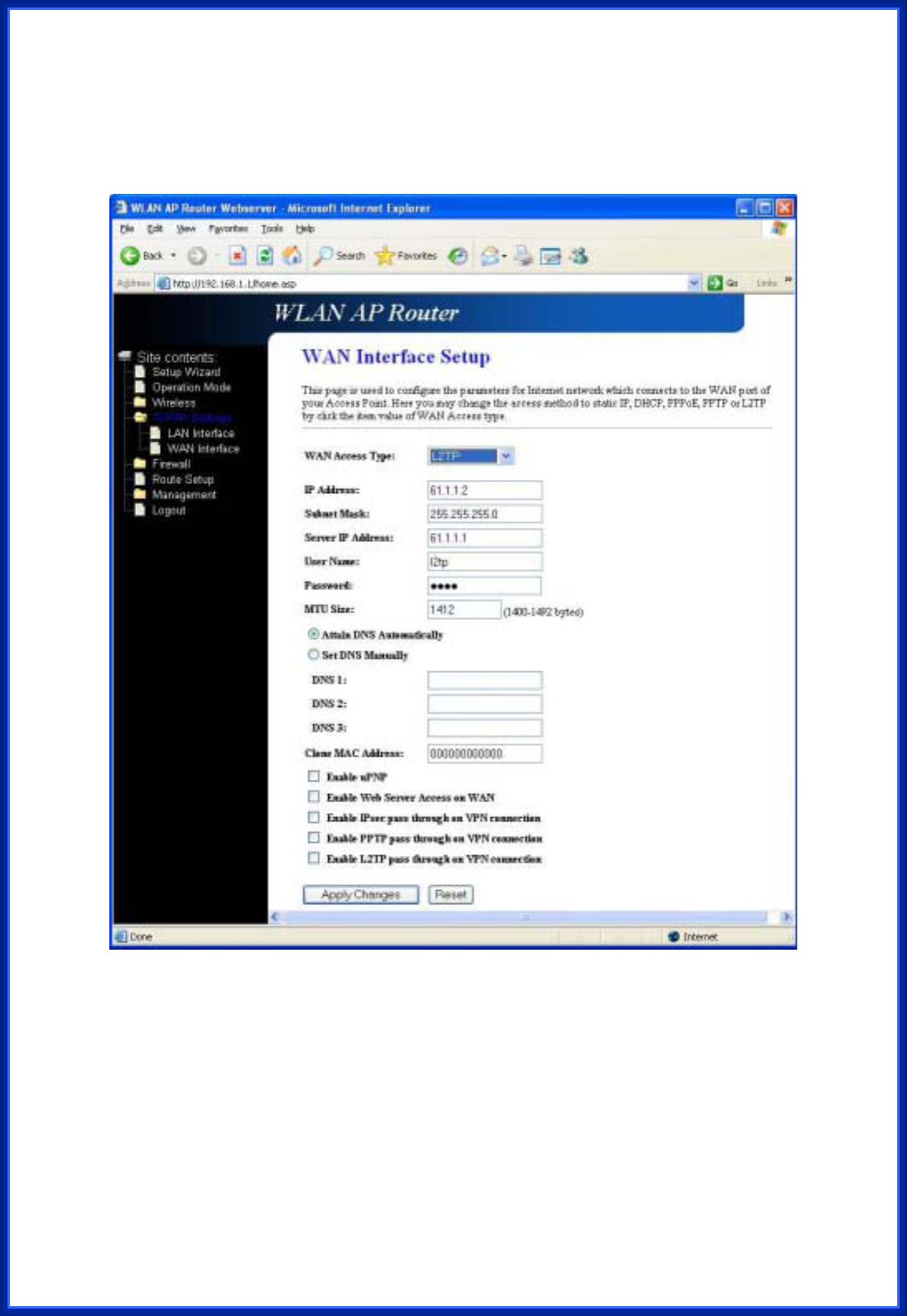This screenshot has height=1316, width=907.
Task: Click the scrollbar right arrow
Action: pos(787,917)
